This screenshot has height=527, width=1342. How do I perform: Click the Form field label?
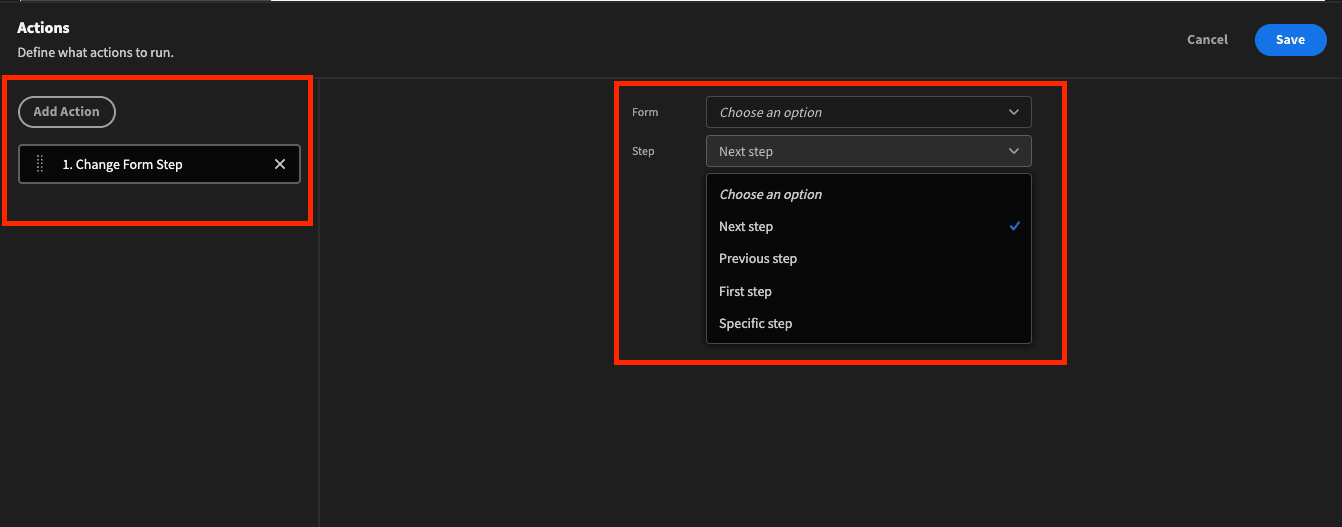(x=645, y=112)
